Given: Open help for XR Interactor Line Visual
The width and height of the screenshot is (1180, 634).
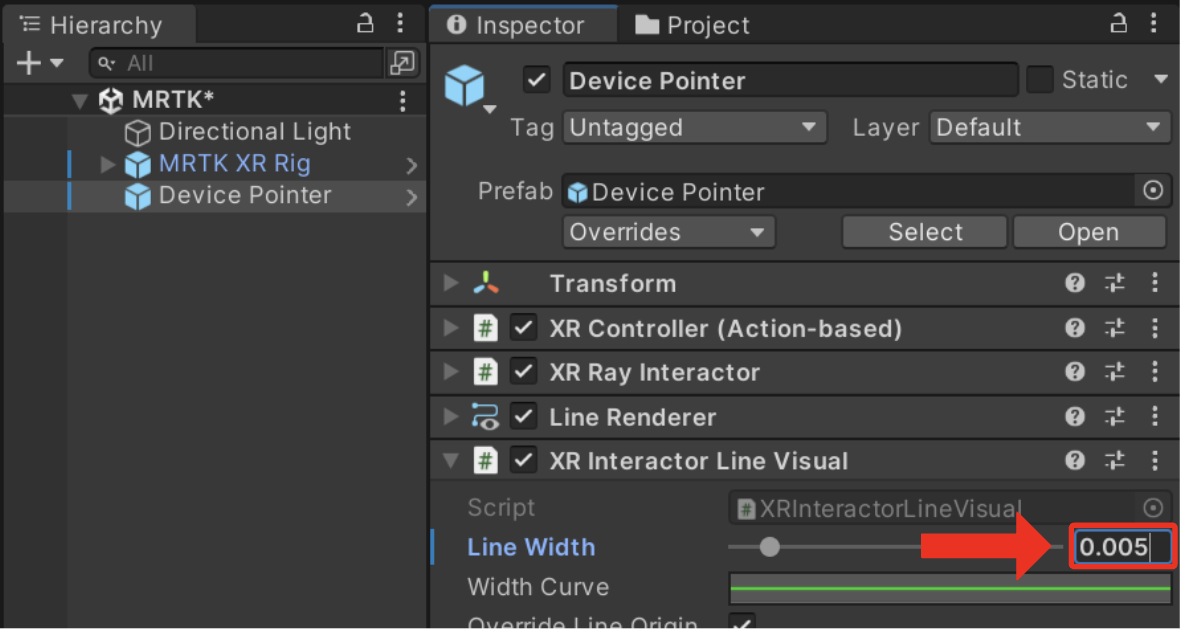Looking at the screenshot, I should click(1075, 460).
